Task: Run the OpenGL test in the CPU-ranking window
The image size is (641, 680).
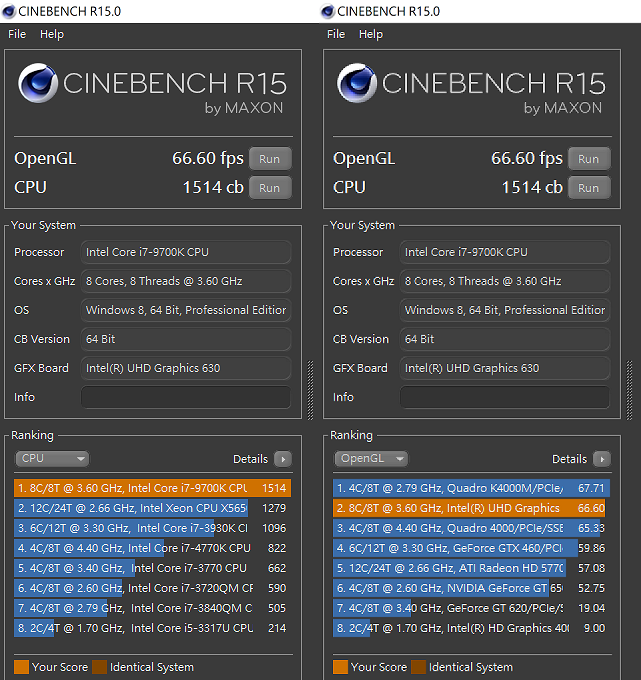Action: pos(270,159)
